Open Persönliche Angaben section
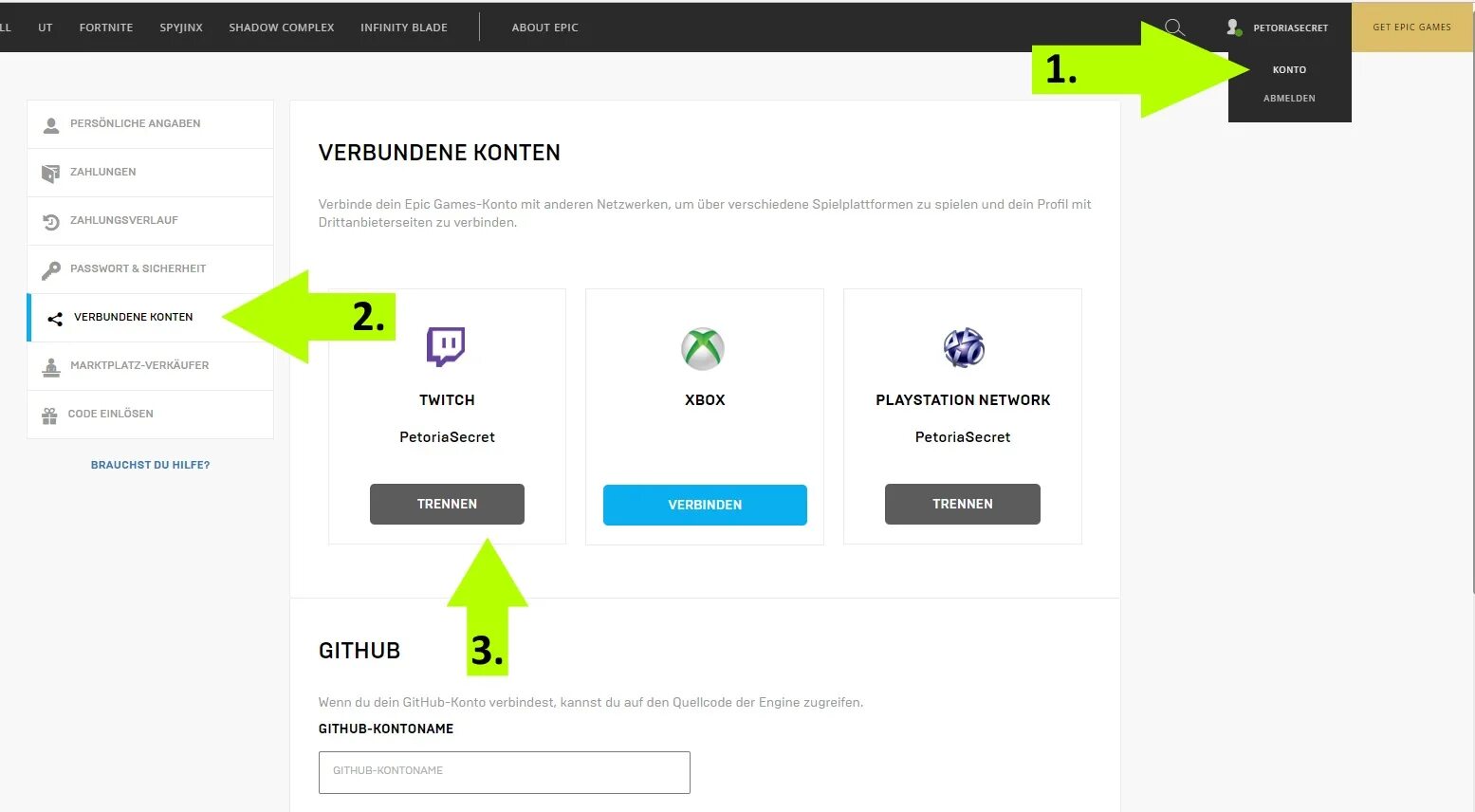 tap(150, 124)
